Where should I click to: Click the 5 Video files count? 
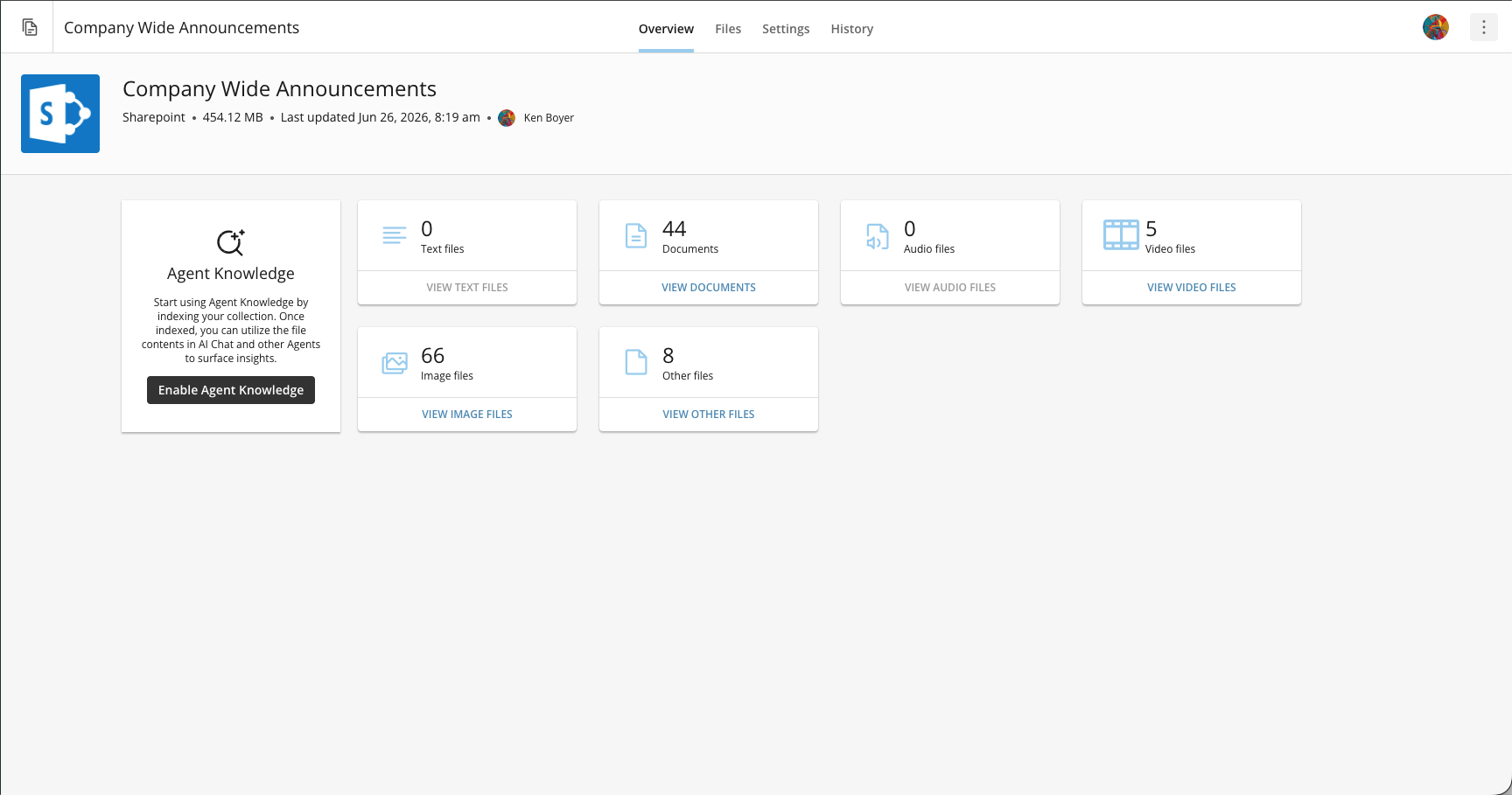point(1151,229)
